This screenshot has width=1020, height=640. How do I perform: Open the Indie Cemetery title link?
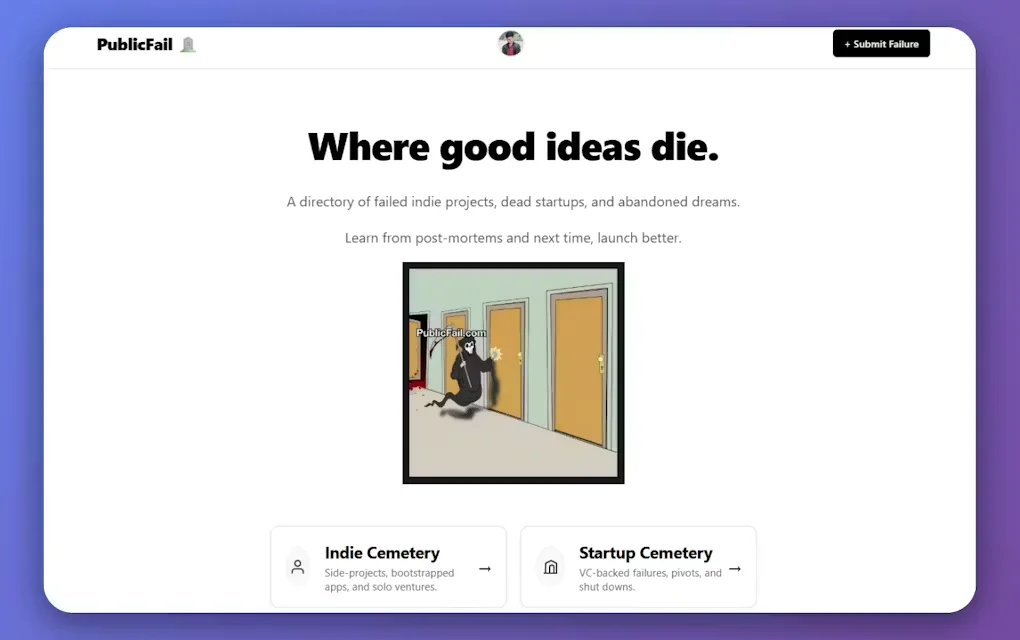(x=382, y=553)
